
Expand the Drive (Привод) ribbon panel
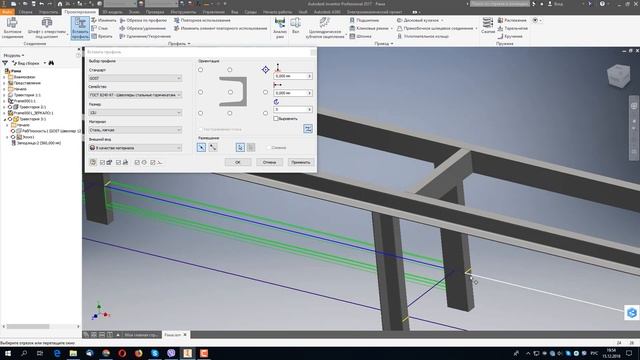pos(384,44)
